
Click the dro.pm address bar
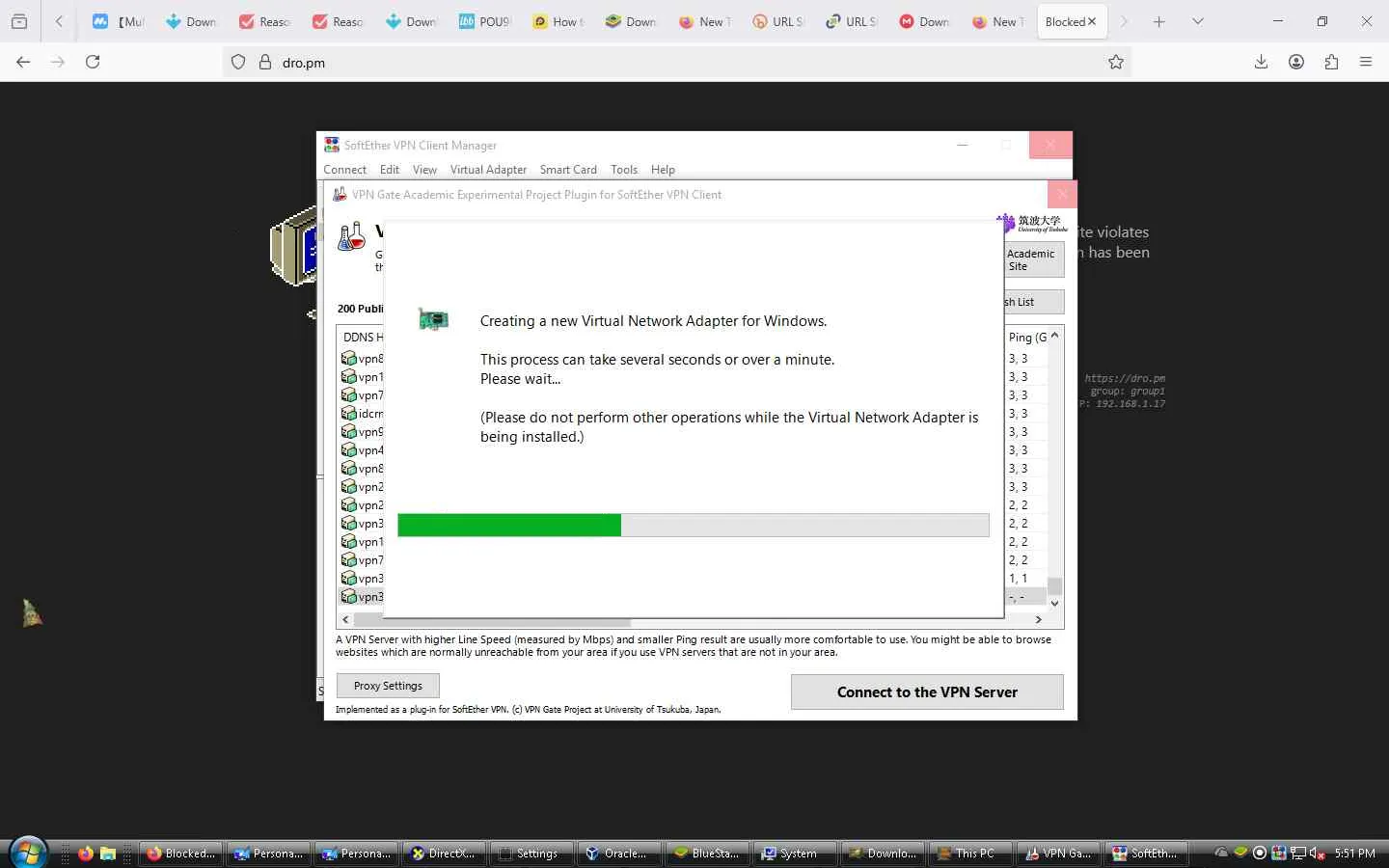coord(675,63)
